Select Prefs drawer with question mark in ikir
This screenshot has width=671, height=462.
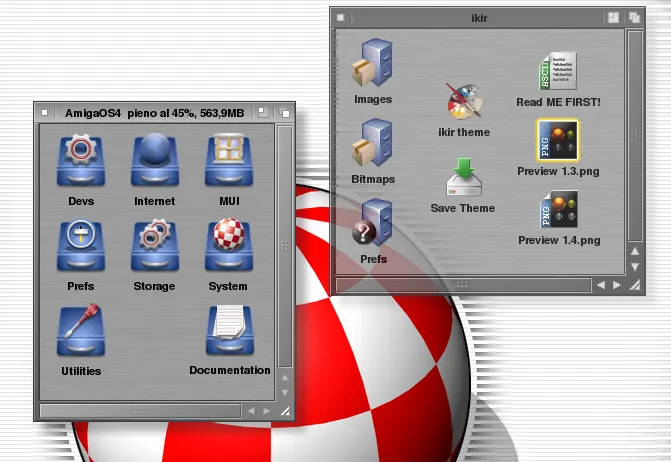373,224
